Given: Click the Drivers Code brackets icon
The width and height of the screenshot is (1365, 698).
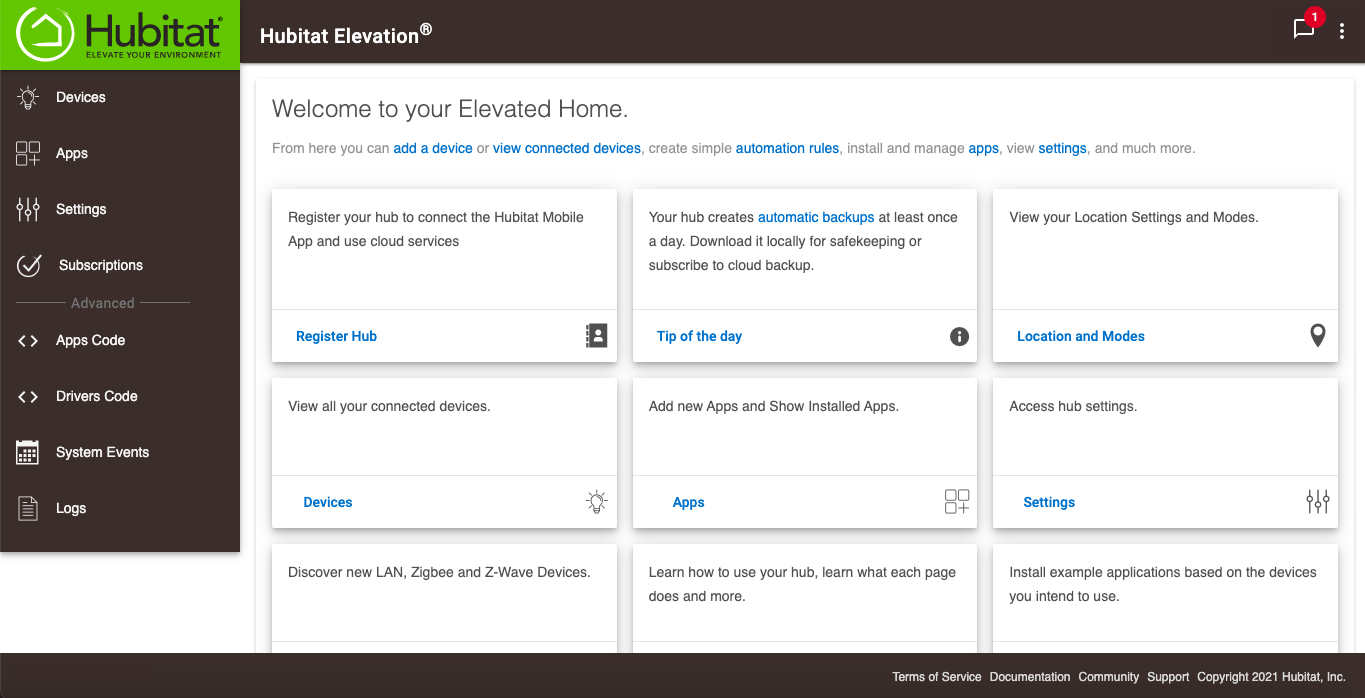Looking at the screenshot, I should point(28,397).
